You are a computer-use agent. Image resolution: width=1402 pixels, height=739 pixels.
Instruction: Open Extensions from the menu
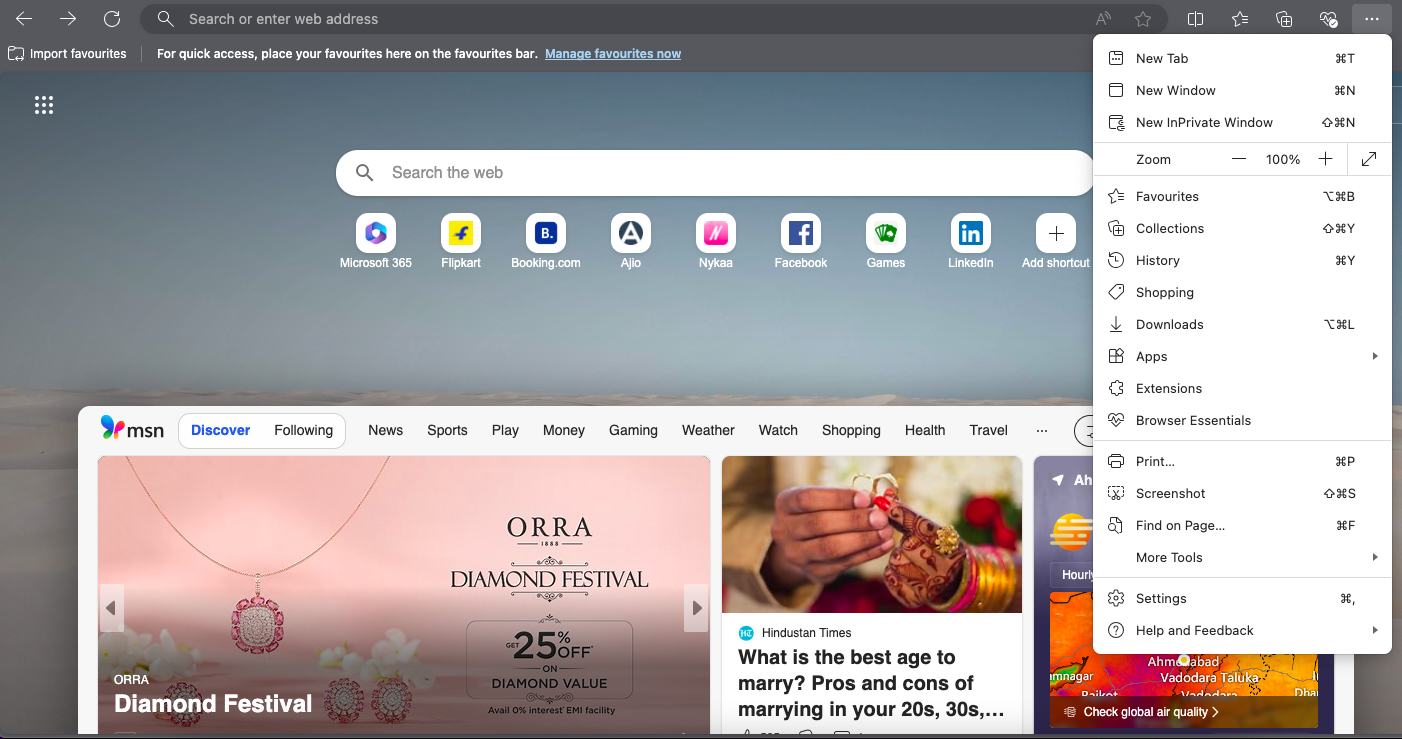(x=1242, y=388)
